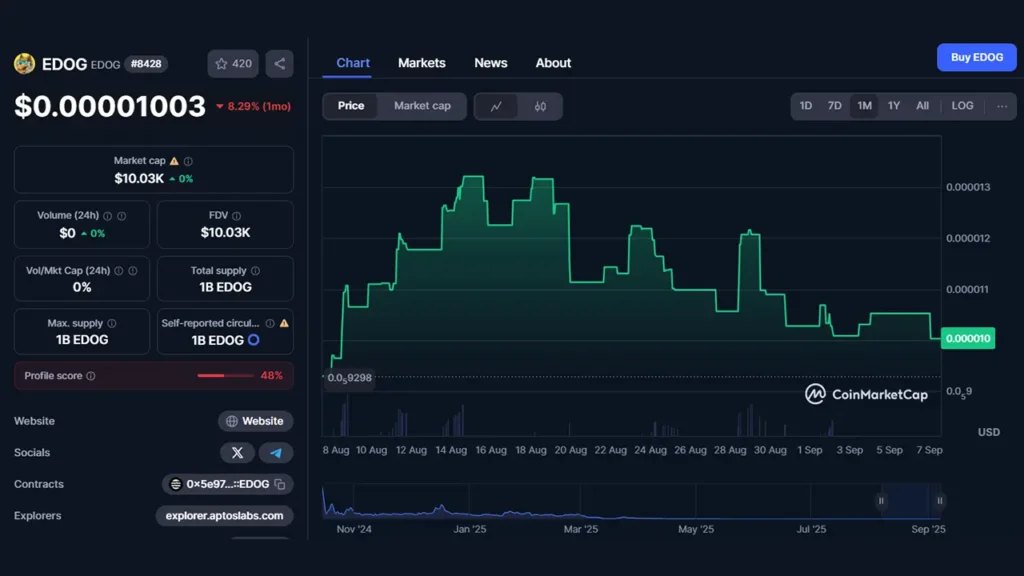
Task: Click the Jan '25 overview axis label
Action: [x=470, y=529]
